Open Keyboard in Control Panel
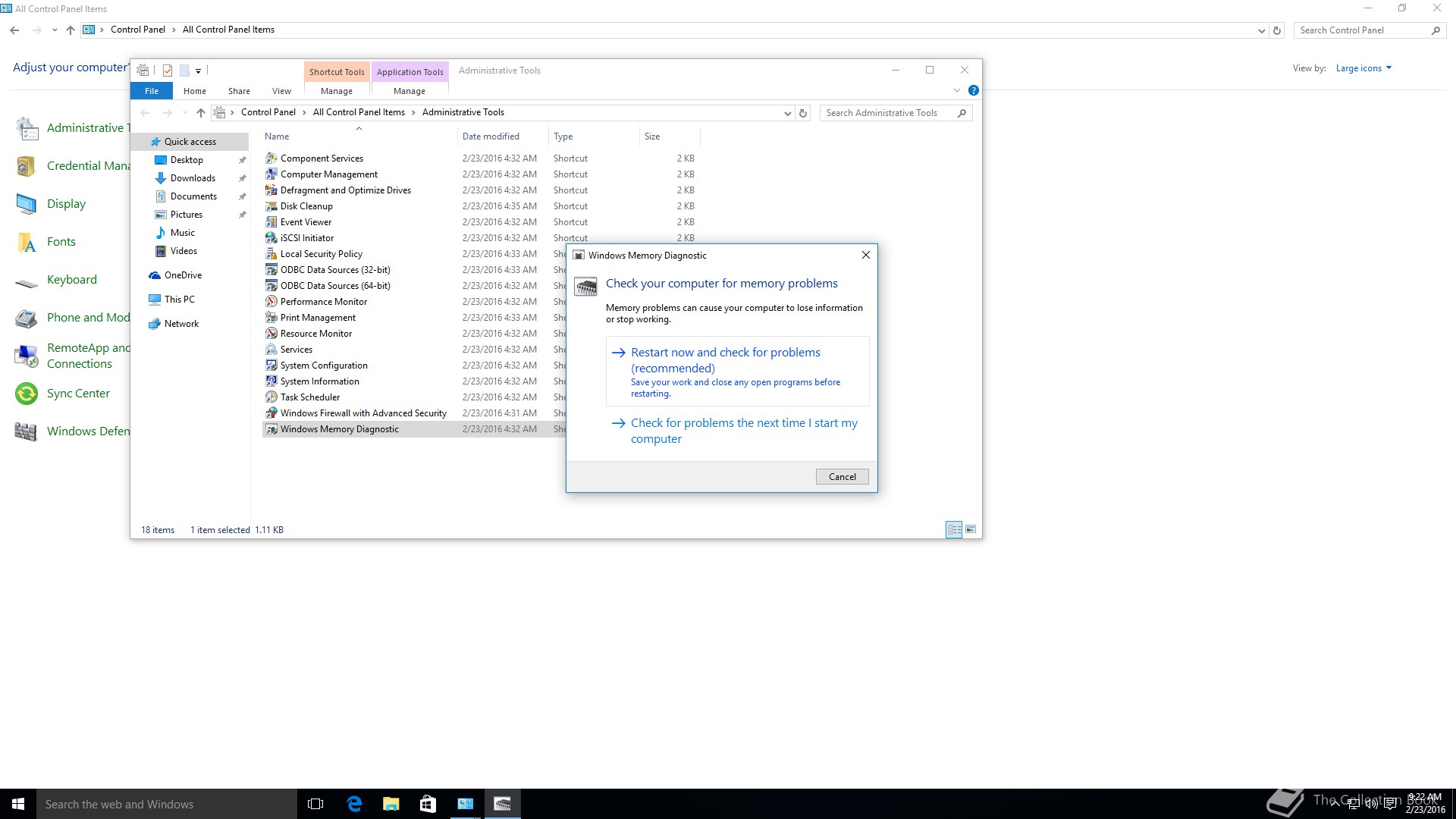This screenshot has width=1456, height=819. pyautogui.click(x=72, y=280)
